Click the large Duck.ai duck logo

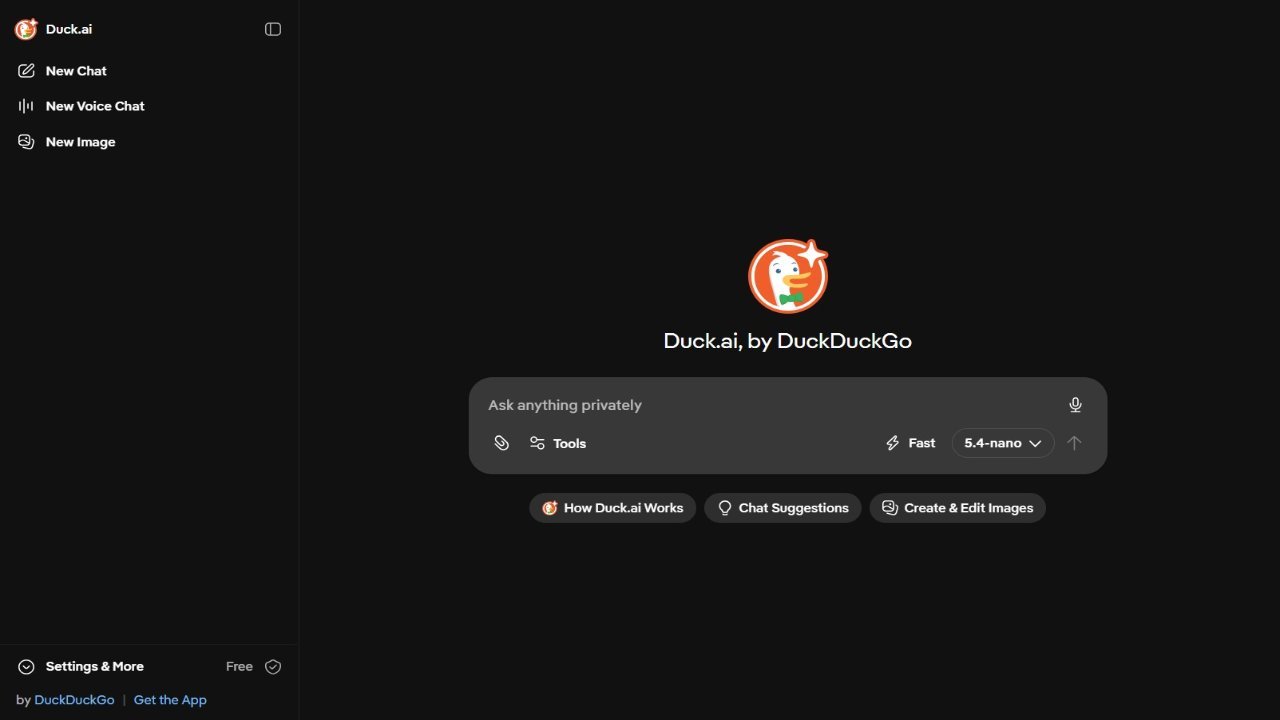[788, 276]
